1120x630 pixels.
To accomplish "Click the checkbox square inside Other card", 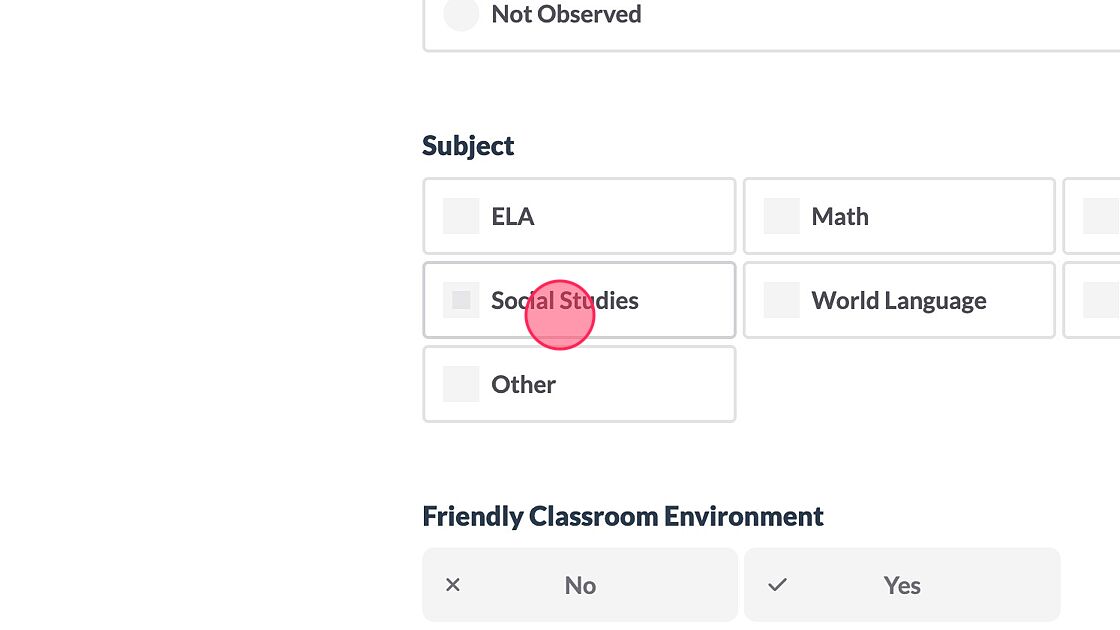I will click(461, 384).
